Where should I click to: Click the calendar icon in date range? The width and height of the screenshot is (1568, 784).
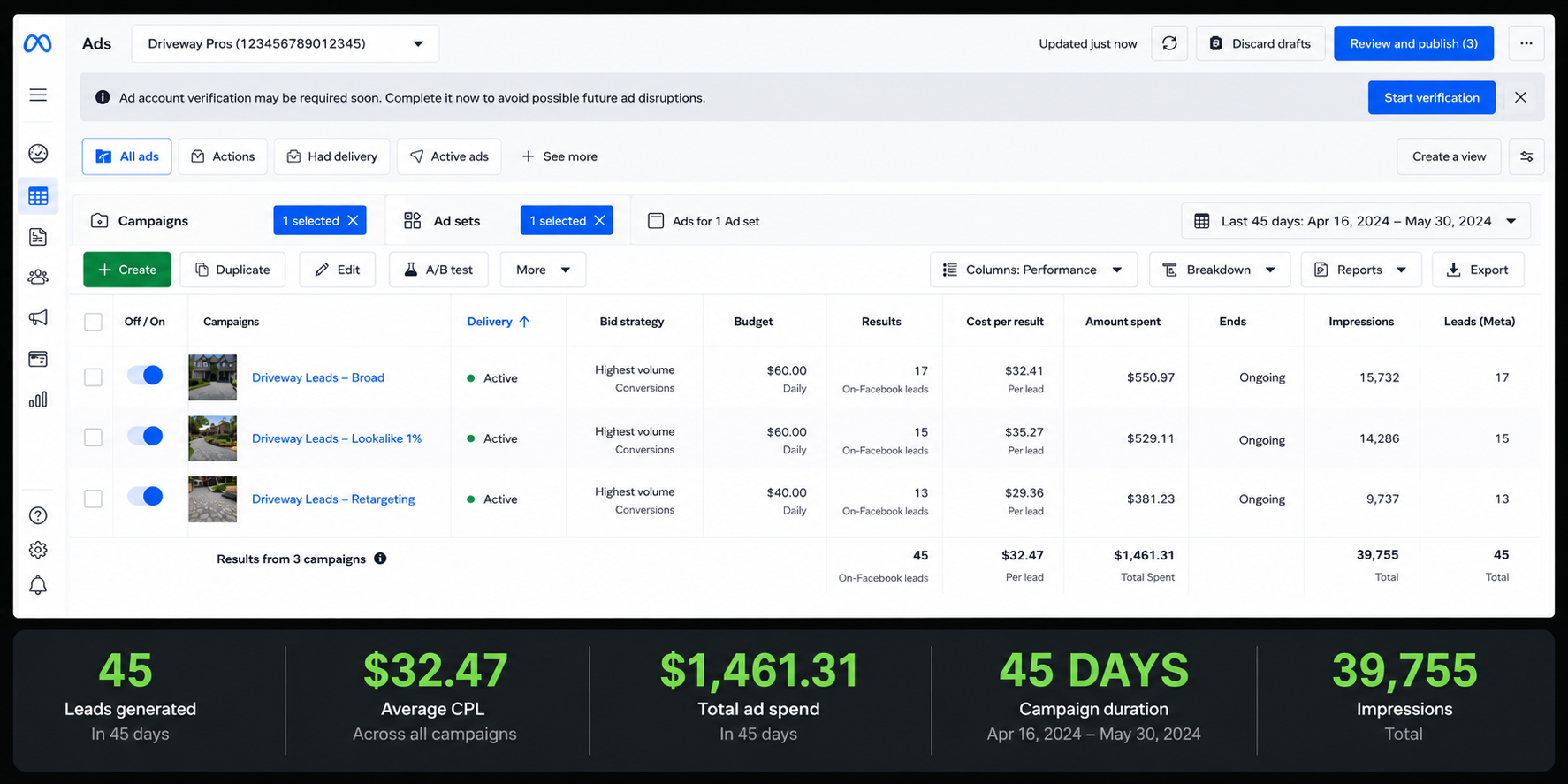tap(1202, 221)
